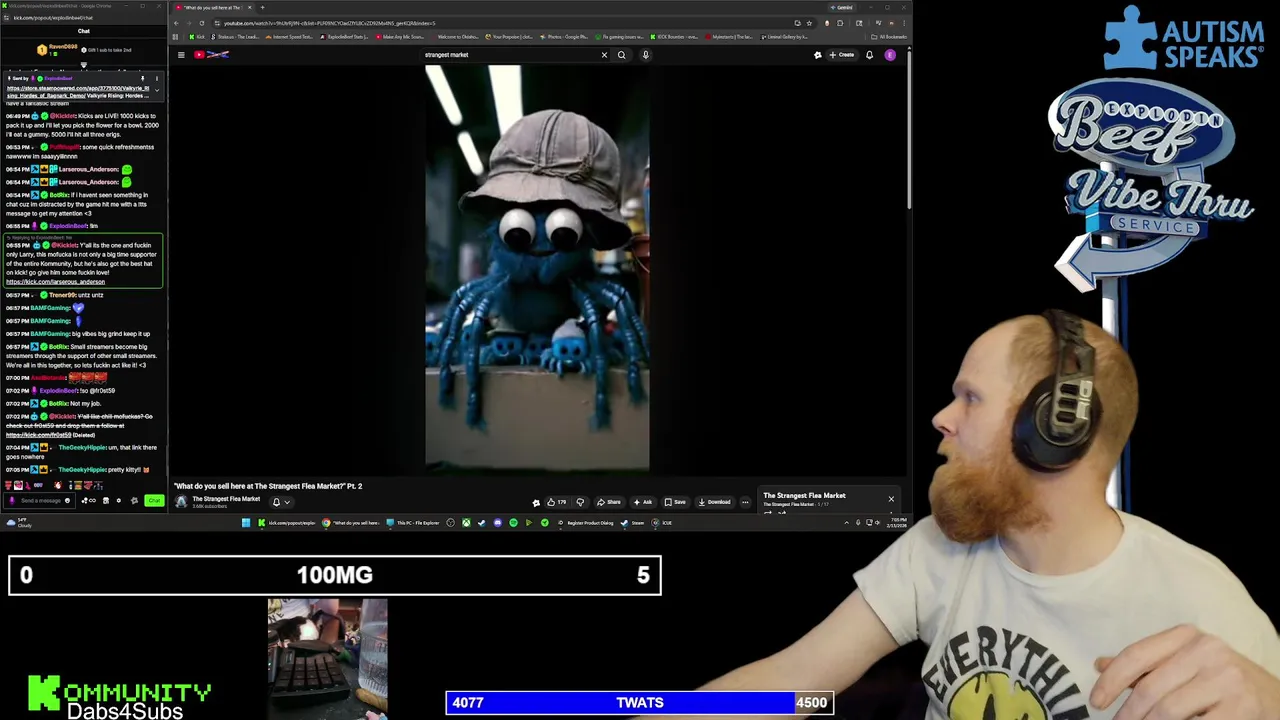This screenshot has height=720, width=1280.
Task: Click the youtube.com address bar
Action: click(x=500, y=23)
